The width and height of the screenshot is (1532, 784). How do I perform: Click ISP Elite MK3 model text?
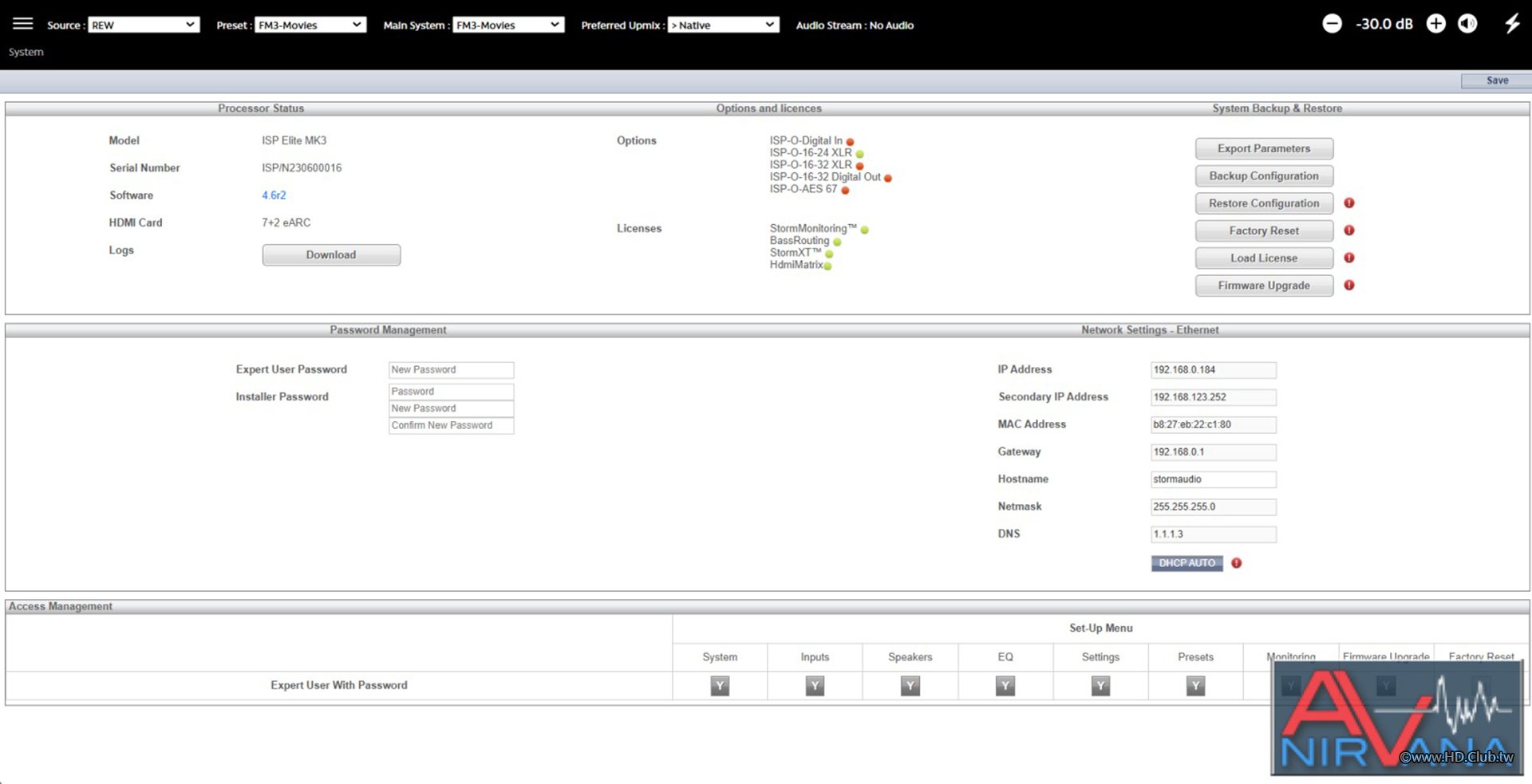pyautogui.click(x=294, y=140)
